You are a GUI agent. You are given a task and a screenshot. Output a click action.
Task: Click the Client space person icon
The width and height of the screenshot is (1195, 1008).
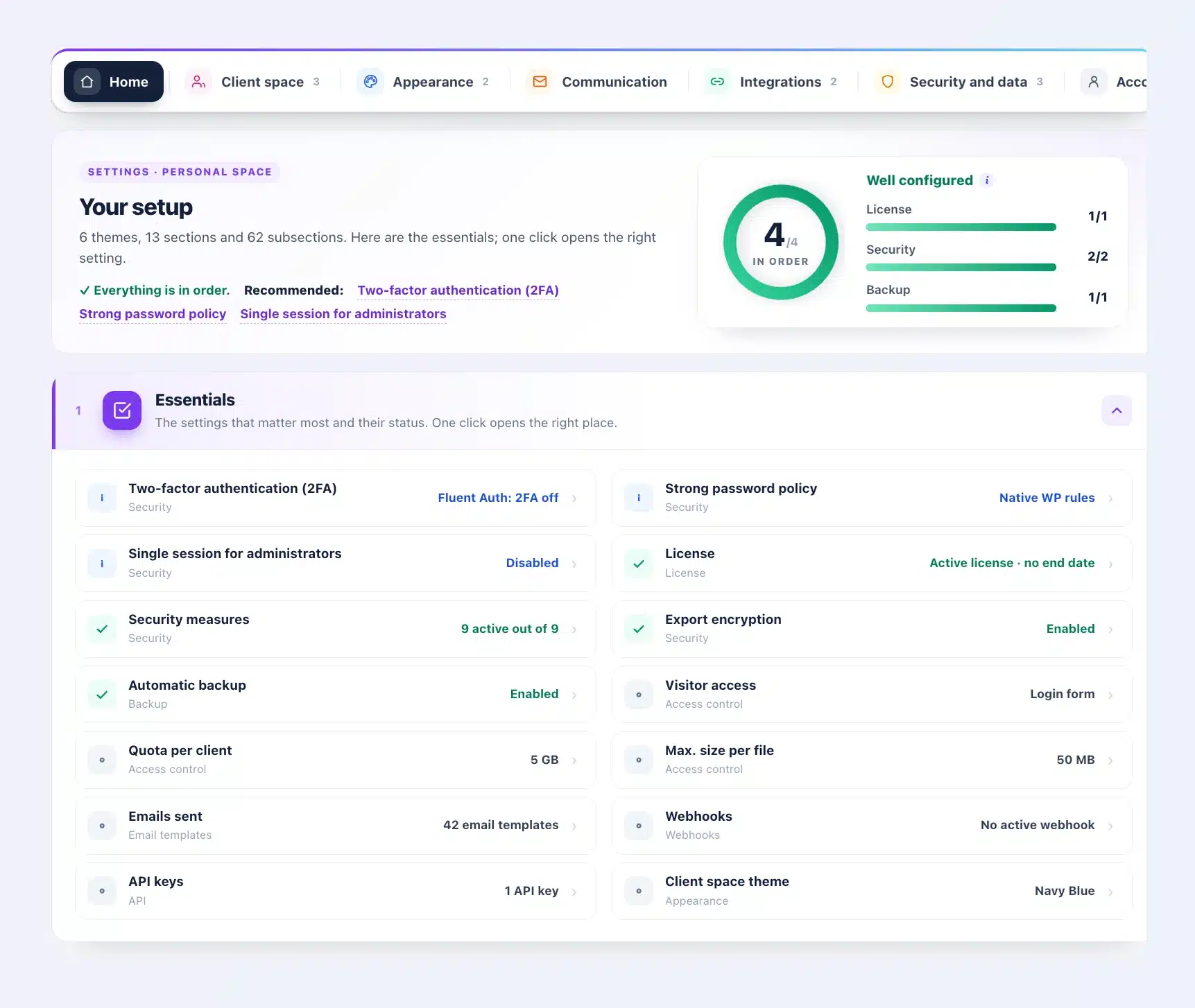pos(198,82)
